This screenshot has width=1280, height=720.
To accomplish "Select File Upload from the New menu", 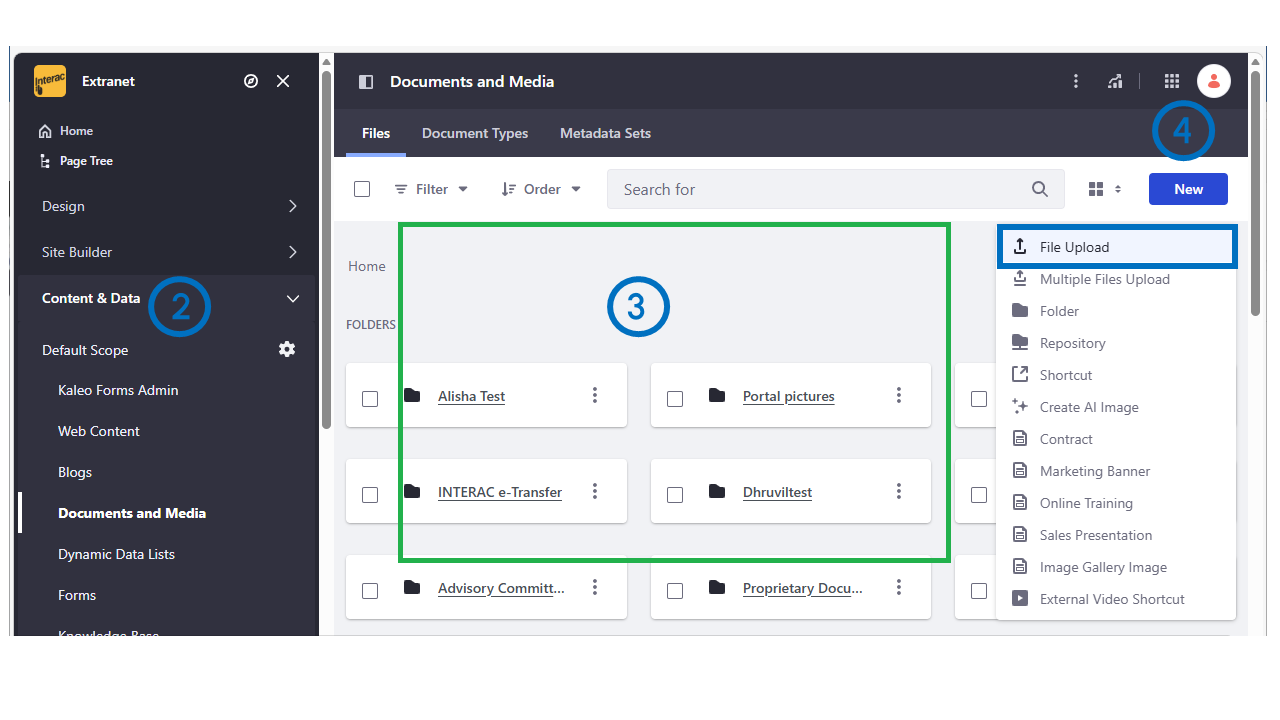I will [x=1117, y=247].
